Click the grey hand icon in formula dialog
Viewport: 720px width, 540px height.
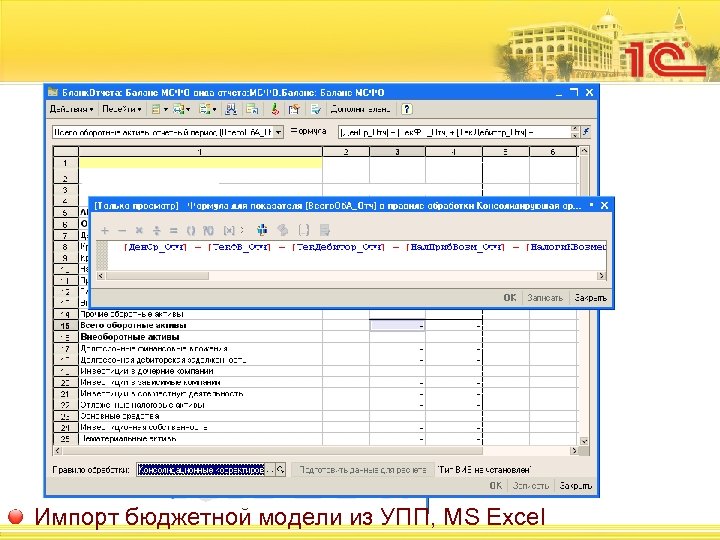(x=282, y=230)
